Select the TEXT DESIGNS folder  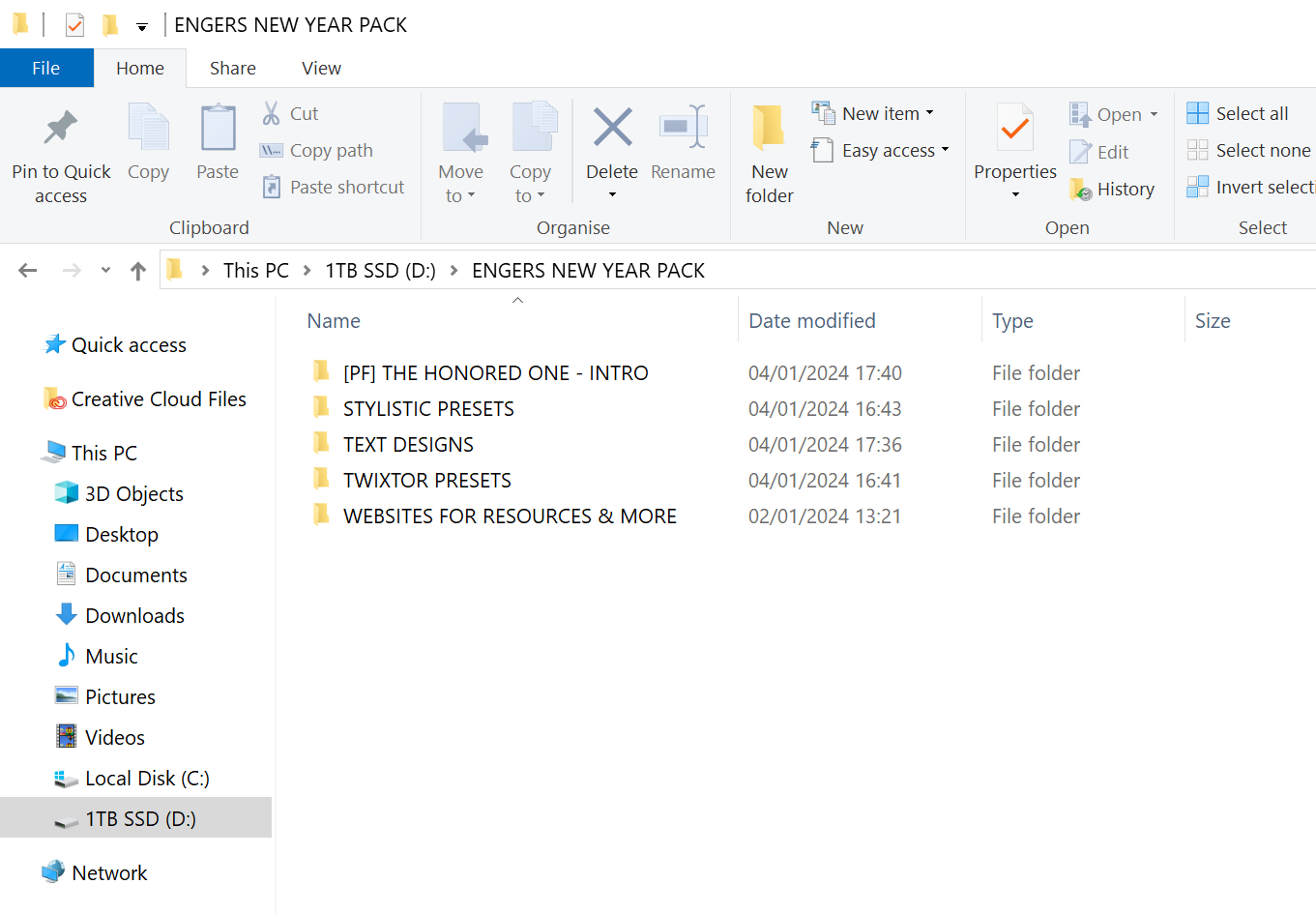pyautogui.click(x=408, y=445)
